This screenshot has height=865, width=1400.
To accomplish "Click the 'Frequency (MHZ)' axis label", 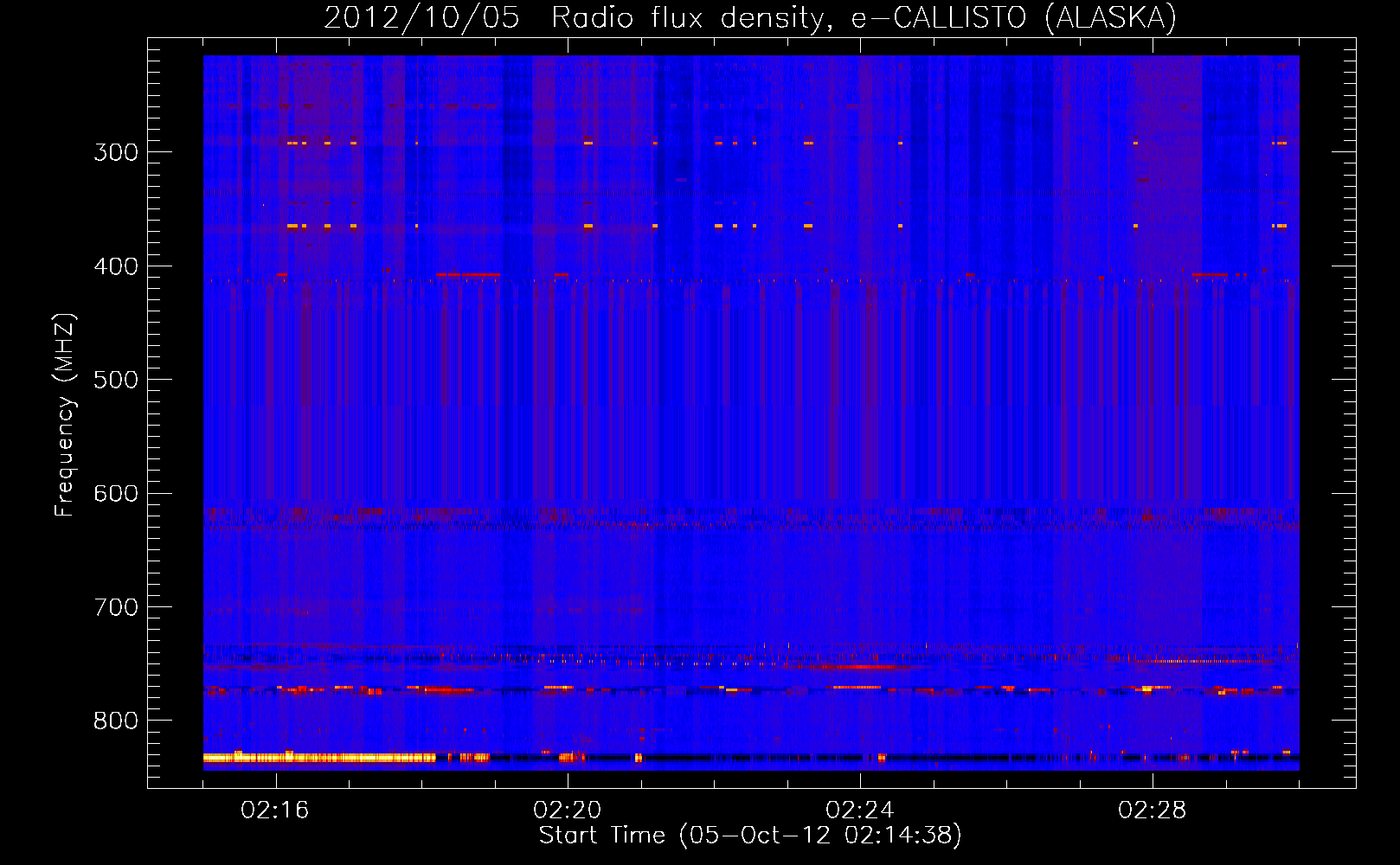I will [65, 415].
